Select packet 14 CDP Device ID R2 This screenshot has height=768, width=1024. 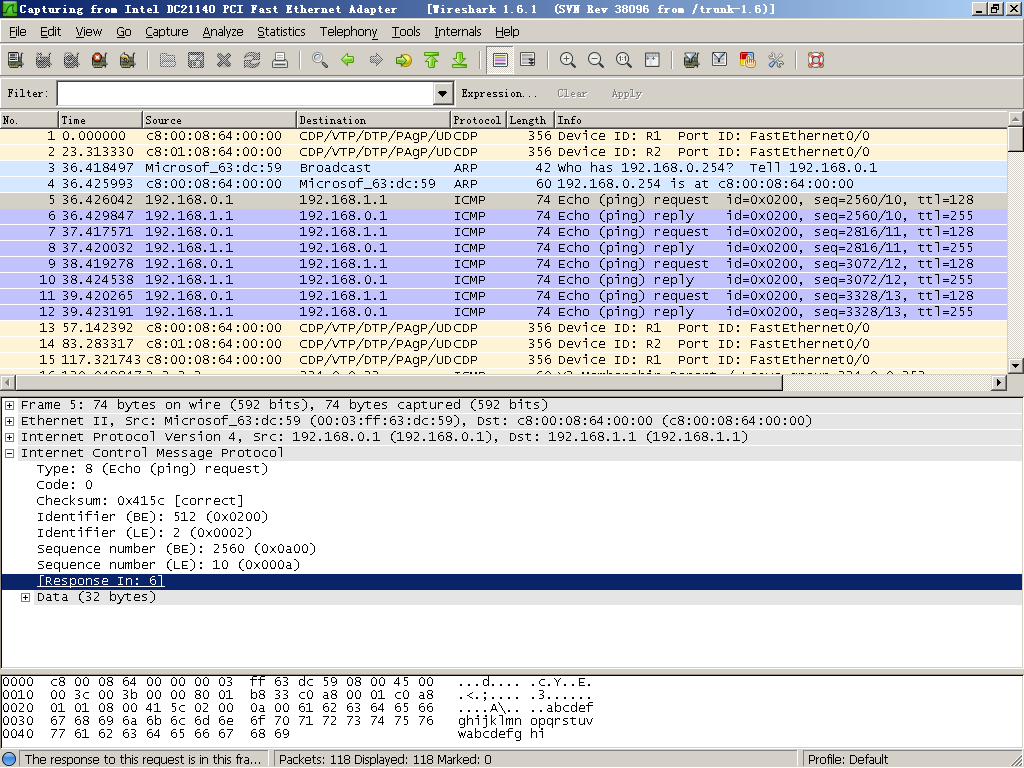(x=504, y=344)
